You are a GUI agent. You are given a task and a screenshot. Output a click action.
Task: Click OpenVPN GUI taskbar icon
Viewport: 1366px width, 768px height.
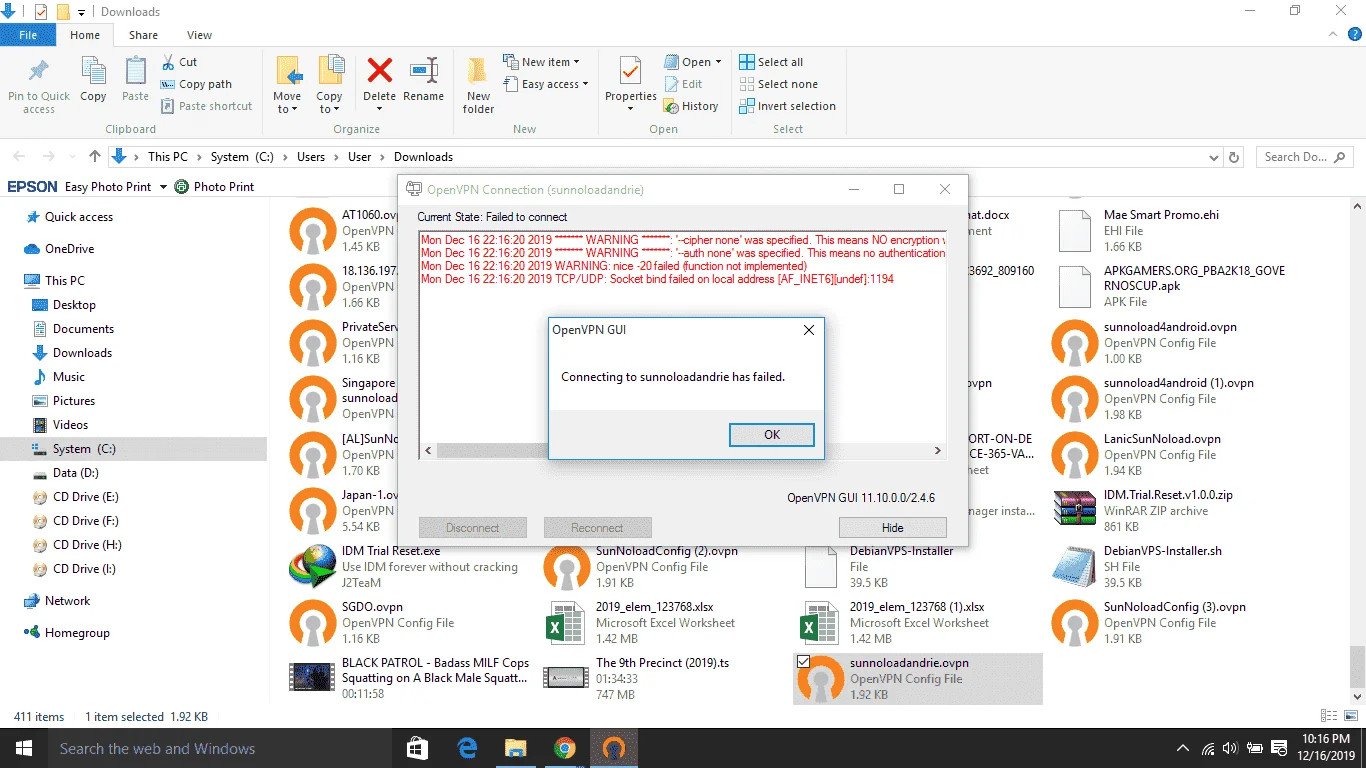tap(614, 748)
